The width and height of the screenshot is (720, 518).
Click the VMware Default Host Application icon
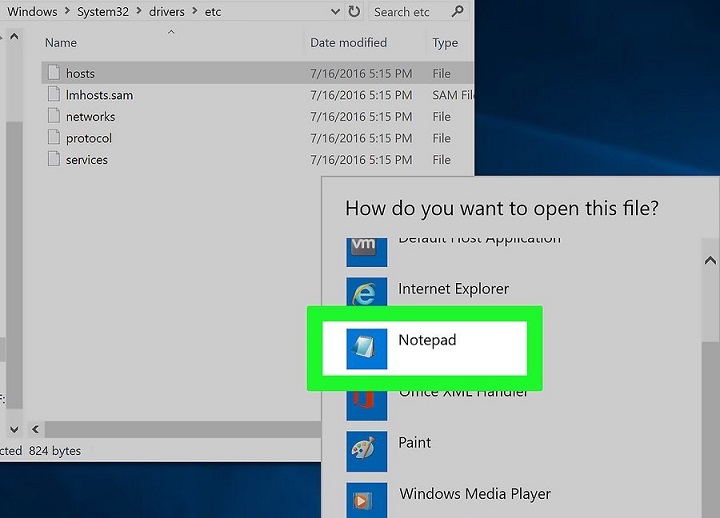pyautogui.click(x=366, y=252)
